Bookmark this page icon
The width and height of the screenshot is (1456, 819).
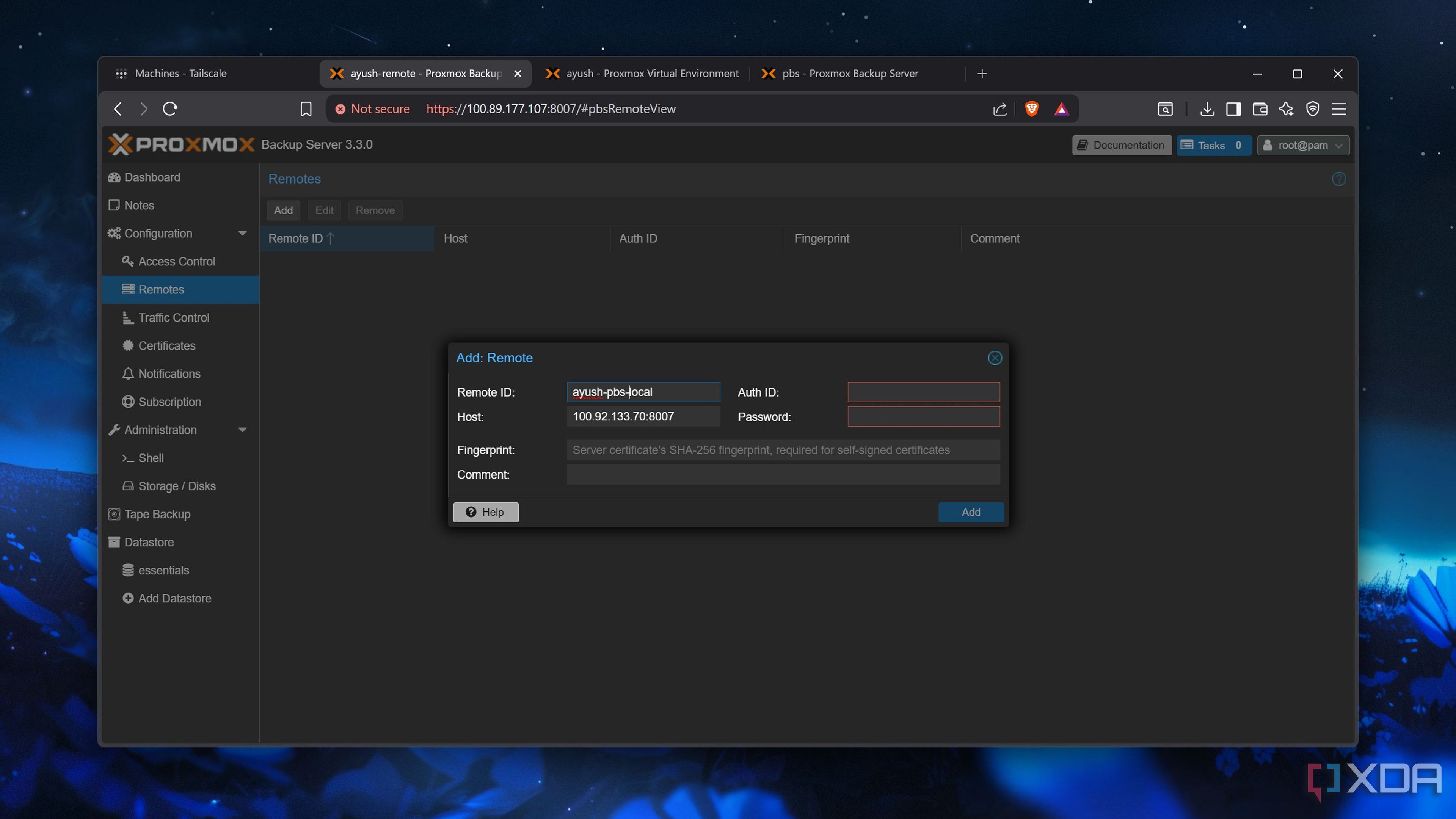pyautogui.click(x=306, y=108)
